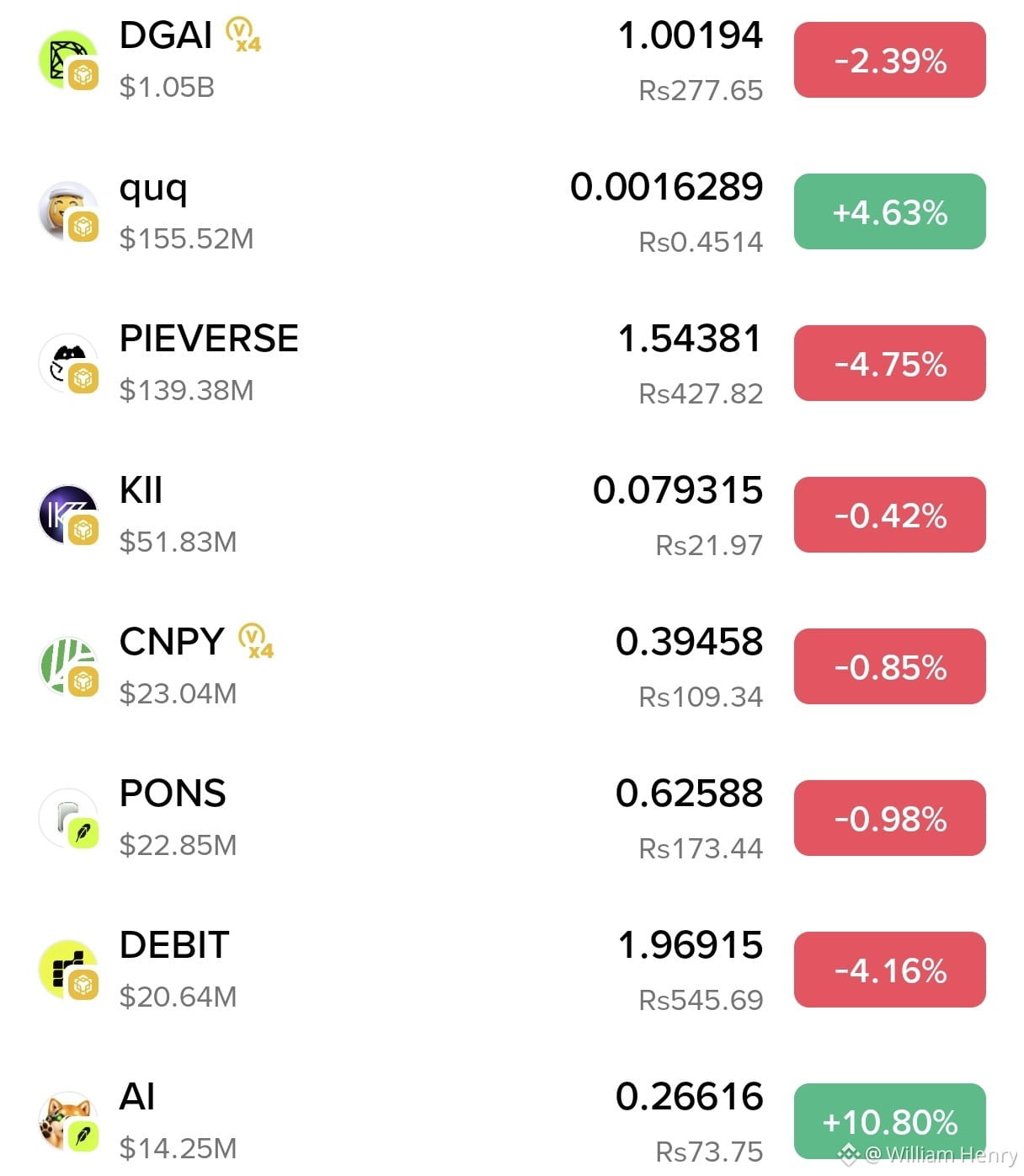This screenshot has height=1176, width=1024.
Task: Tap the DEBIT -4.16% change badge
Action: point(889,970)
